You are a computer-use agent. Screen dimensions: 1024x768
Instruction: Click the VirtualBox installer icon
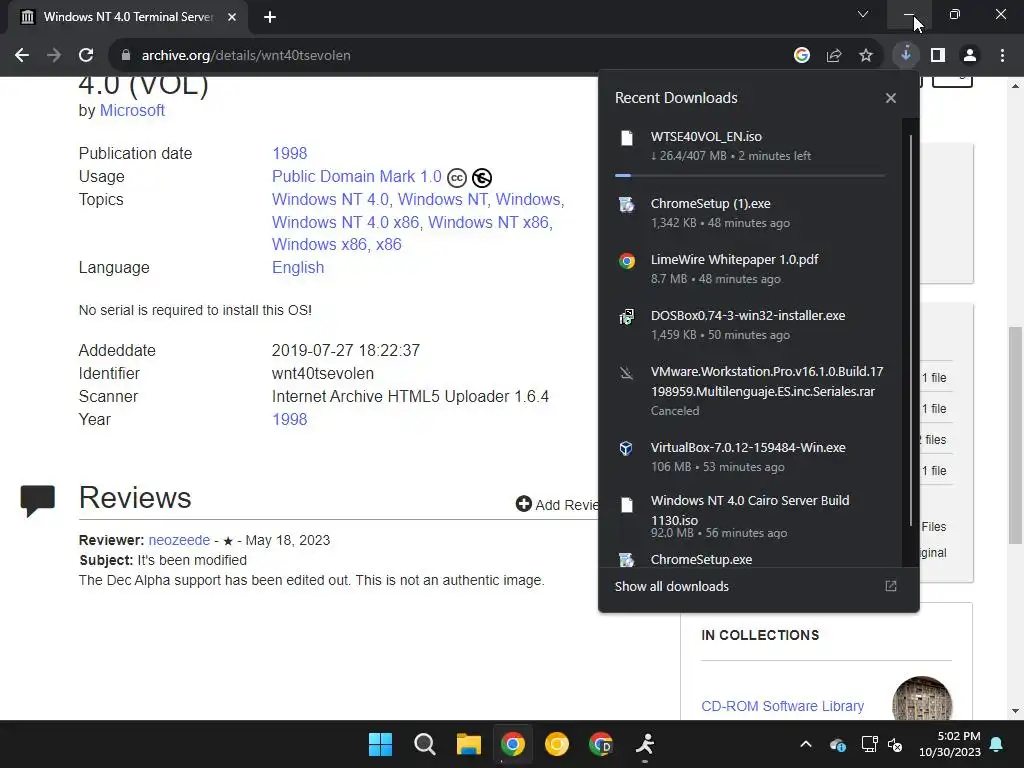pyautogui.click(x=626, y=448)
